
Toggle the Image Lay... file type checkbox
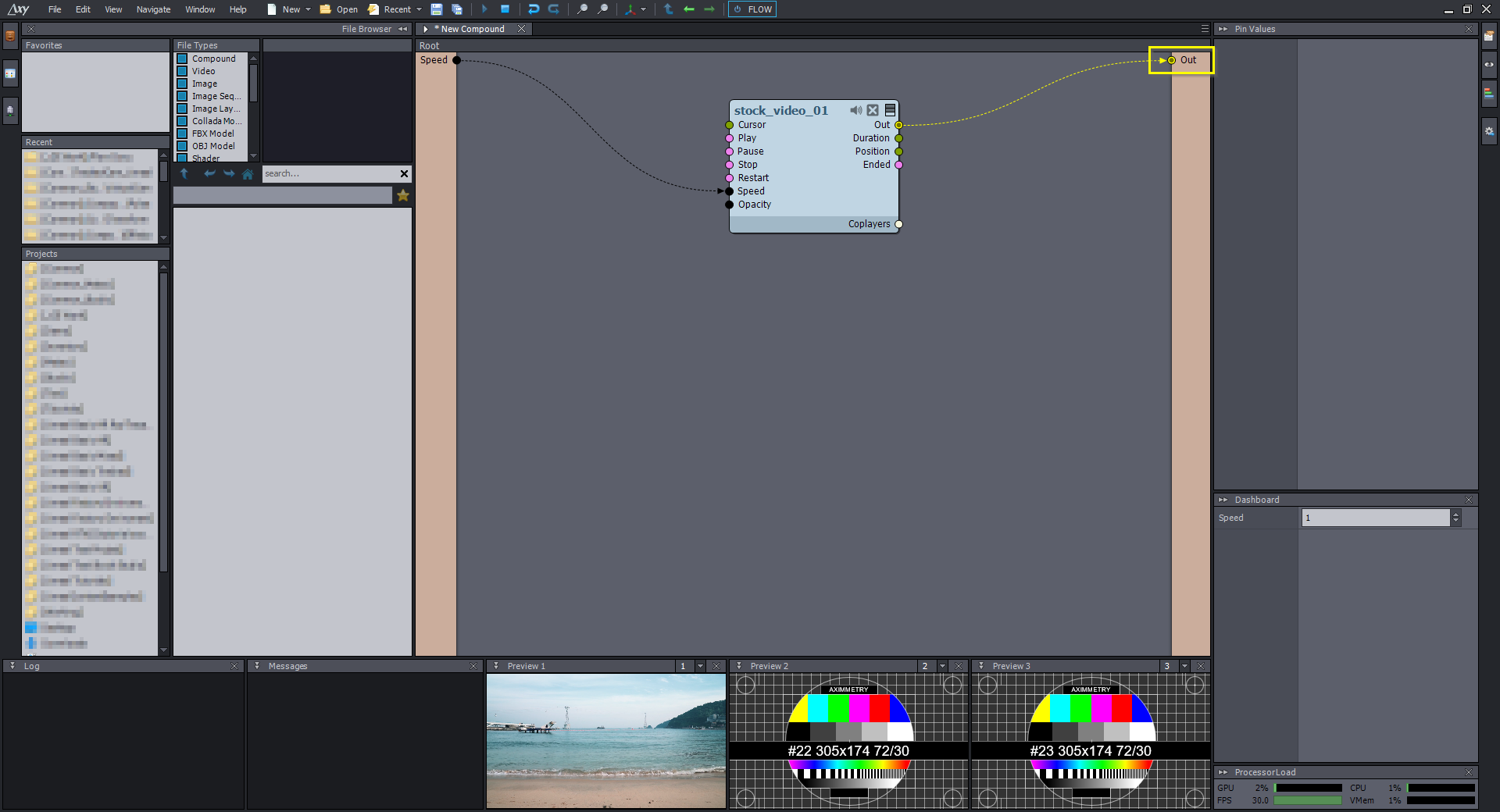click(x=182, y=109)
